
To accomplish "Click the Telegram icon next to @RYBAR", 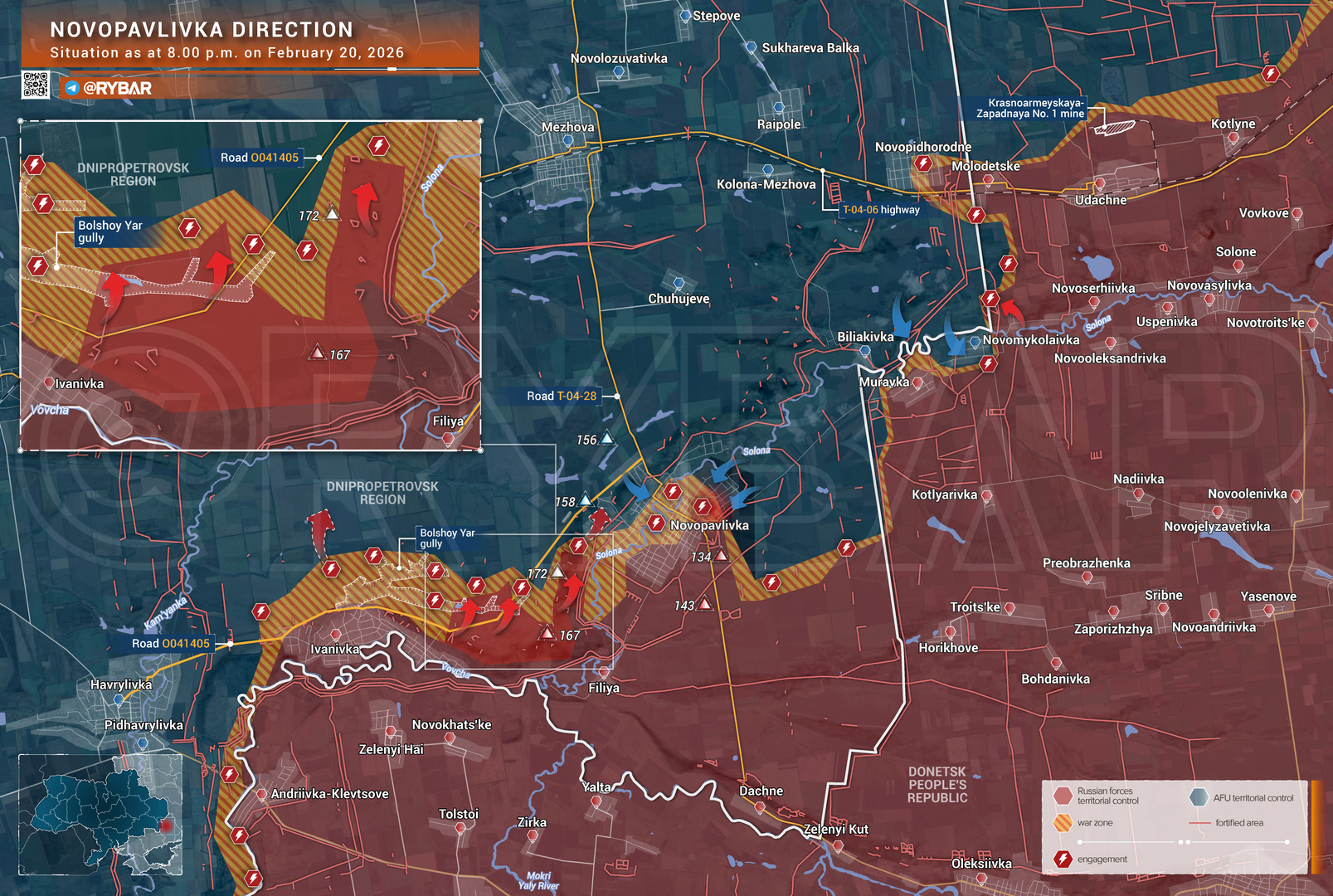I will [x=72, y=88].
